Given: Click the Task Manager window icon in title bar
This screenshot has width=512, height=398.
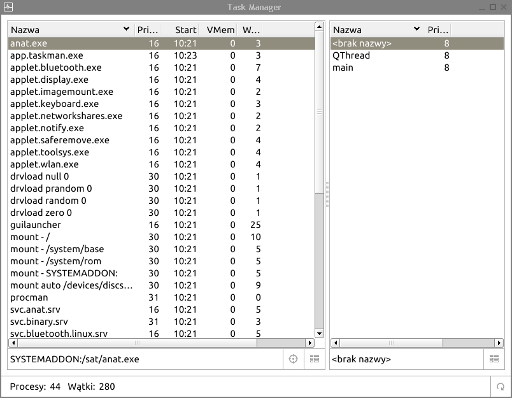Looking at the screenshot, I should 8,7.
